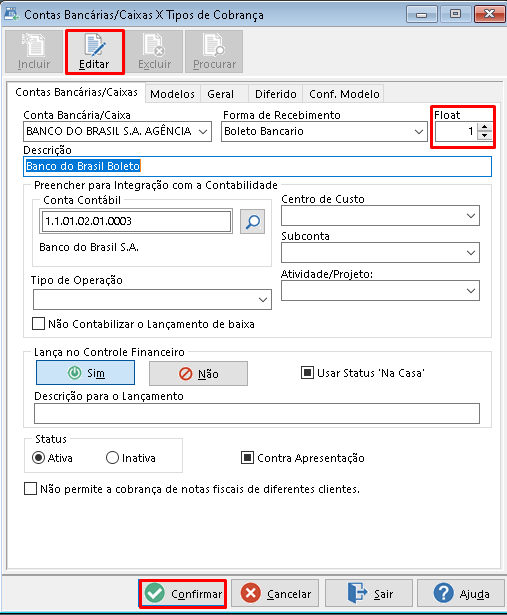The height and width of the screenshot is (615, 507).
Task: Select the Ativa status radio button
Action: click(38, 458)
